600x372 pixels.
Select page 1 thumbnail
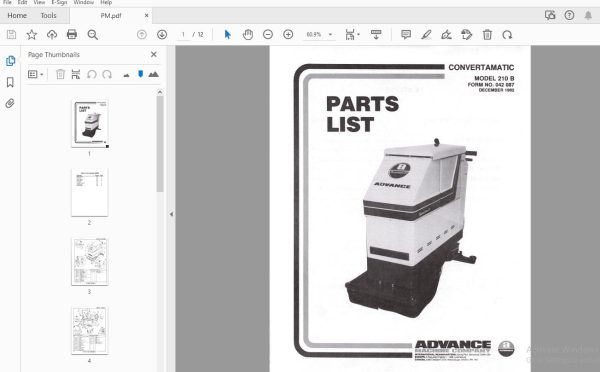90,124
